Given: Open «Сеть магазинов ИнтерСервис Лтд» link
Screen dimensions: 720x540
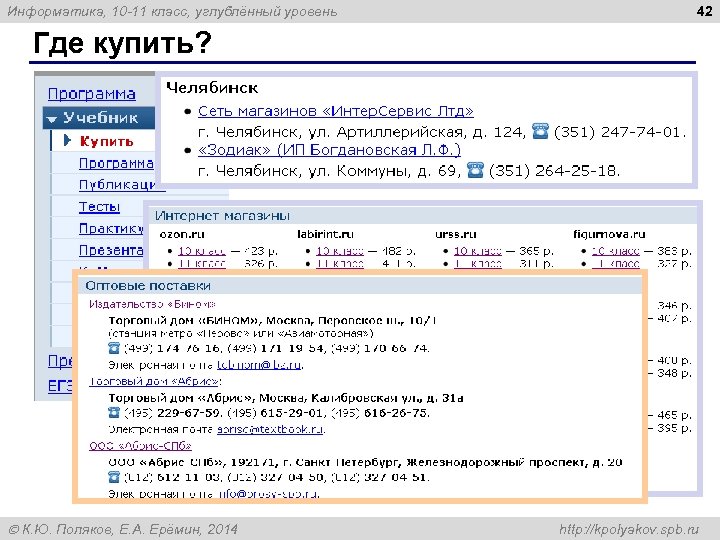Looking at the screenshot, I should (x=336, y=111).
